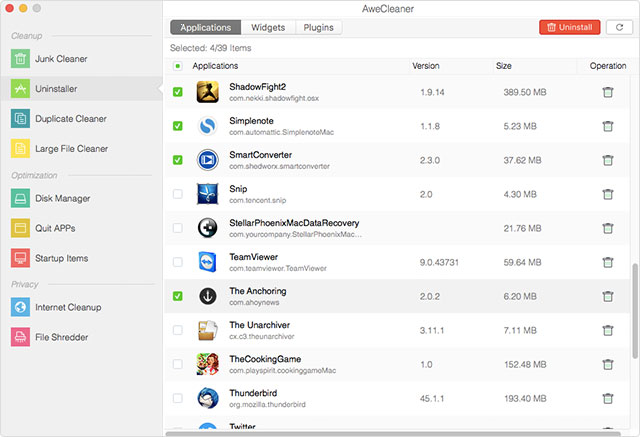Open Large File Cleaner icon
The image size is (640, 437).
point(21,149)
